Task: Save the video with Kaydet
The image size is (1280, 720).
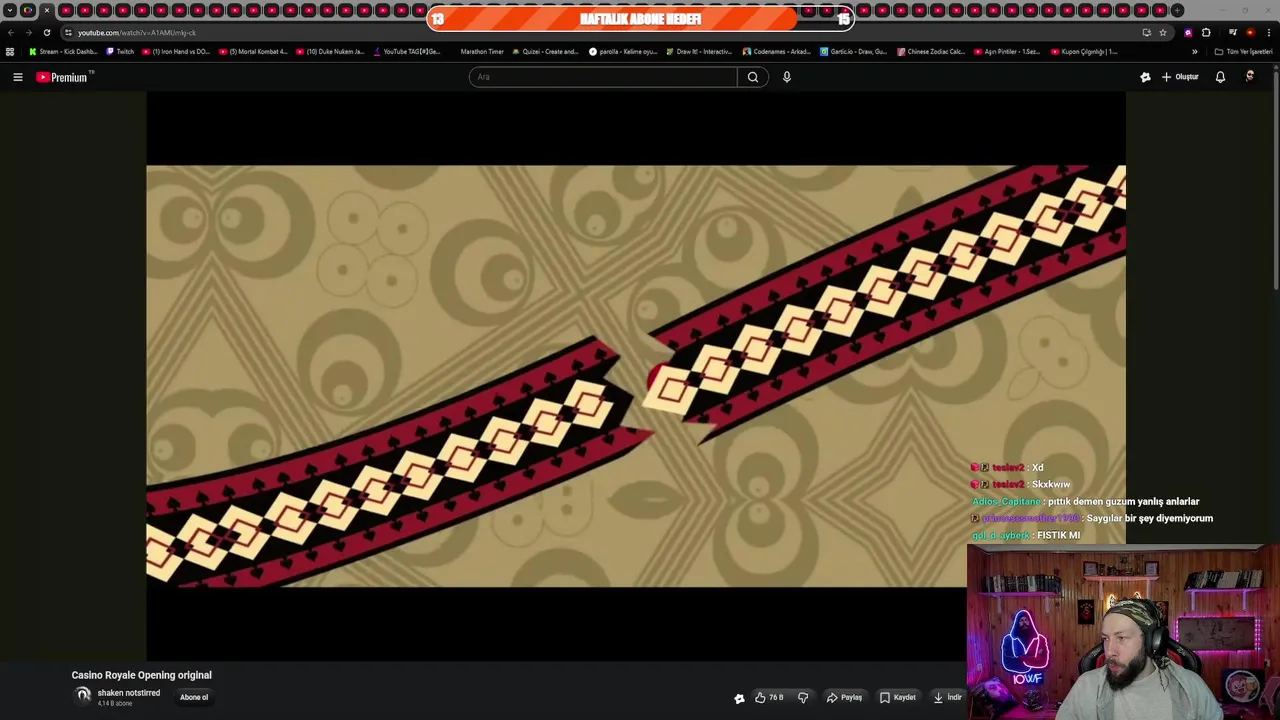Action: (x=897, y=697)
